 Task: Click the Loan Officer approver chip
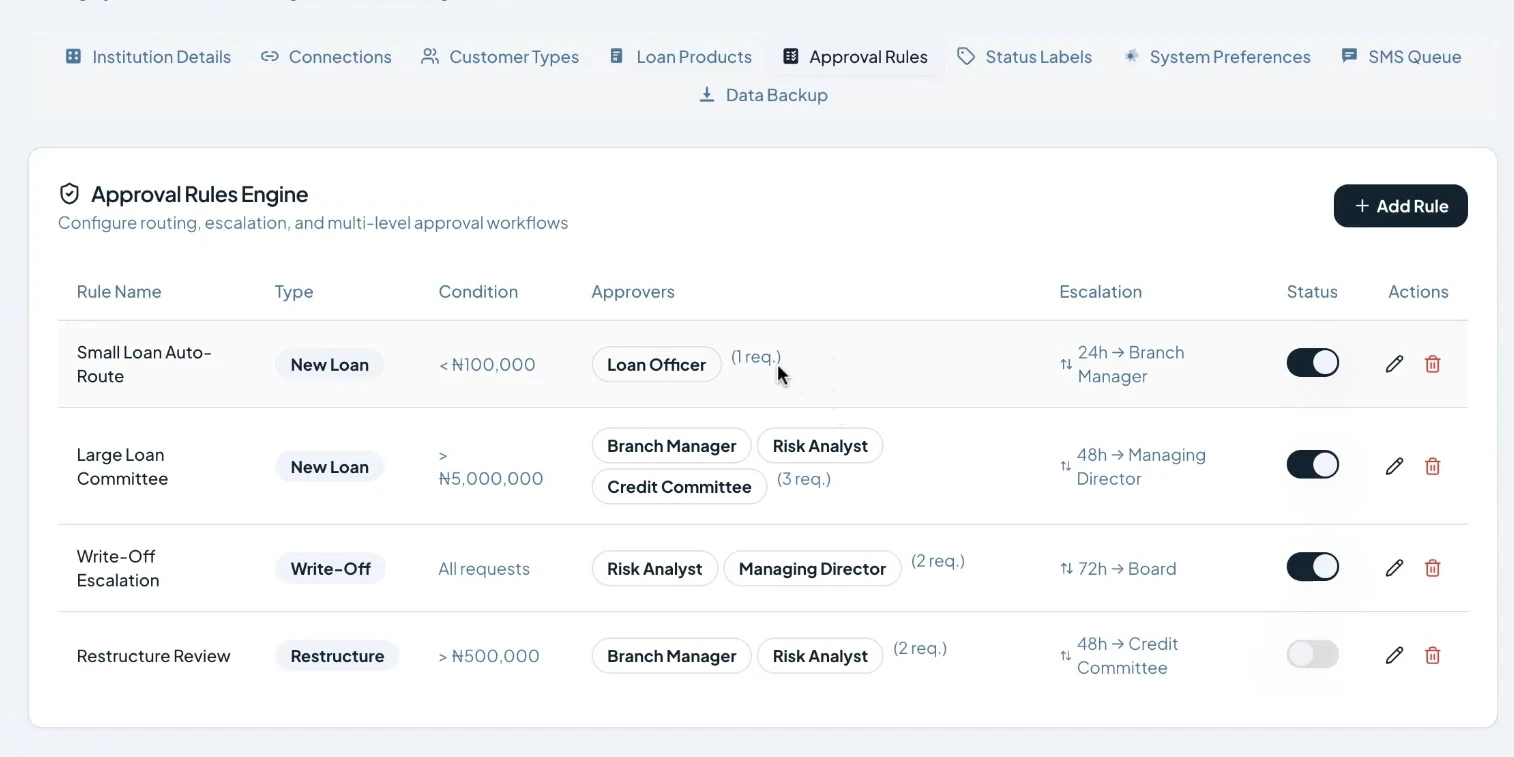[x=656, y=365]
